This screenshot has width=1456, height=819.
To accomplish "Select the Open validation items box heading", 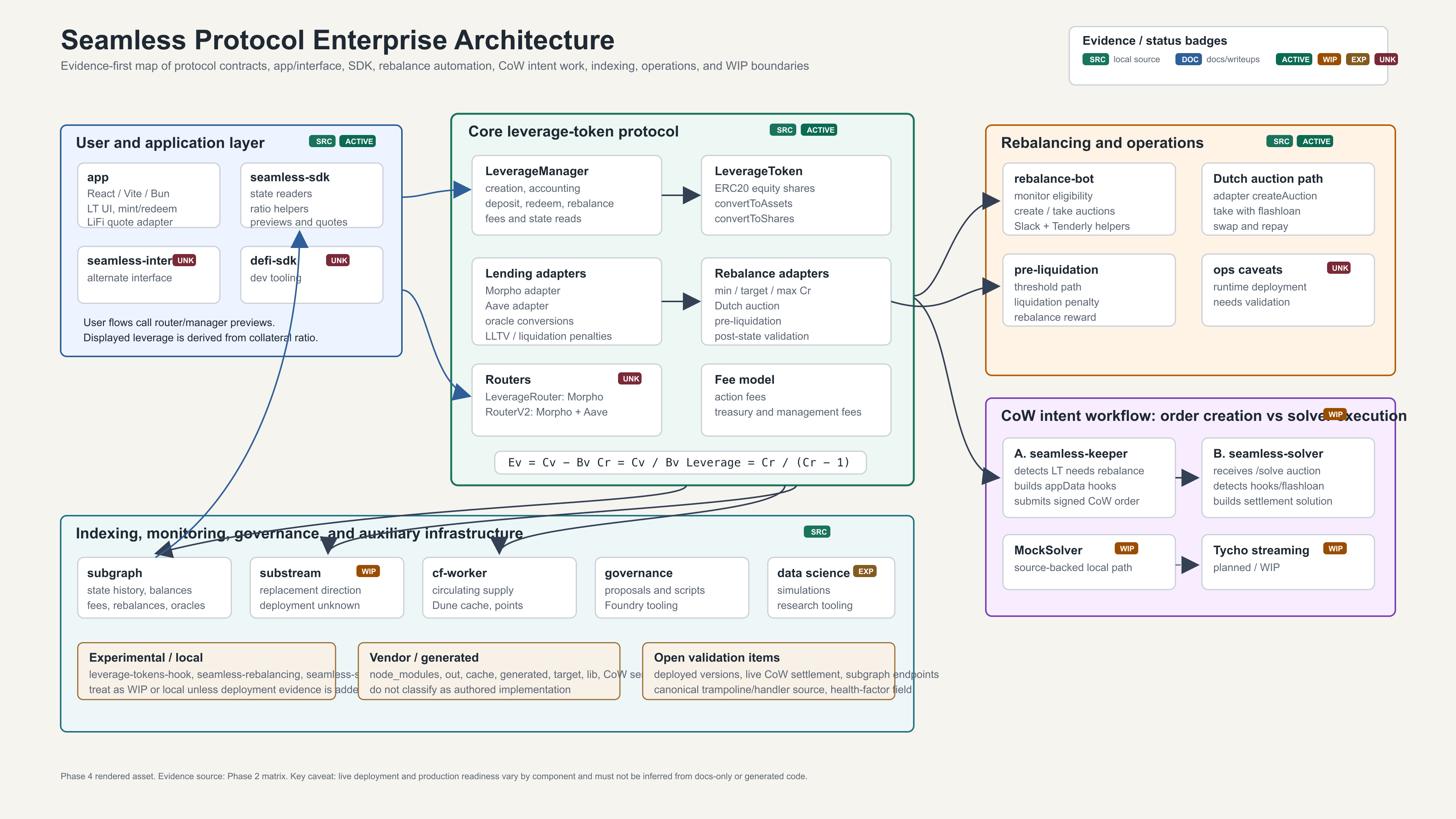I will [717, 657].
